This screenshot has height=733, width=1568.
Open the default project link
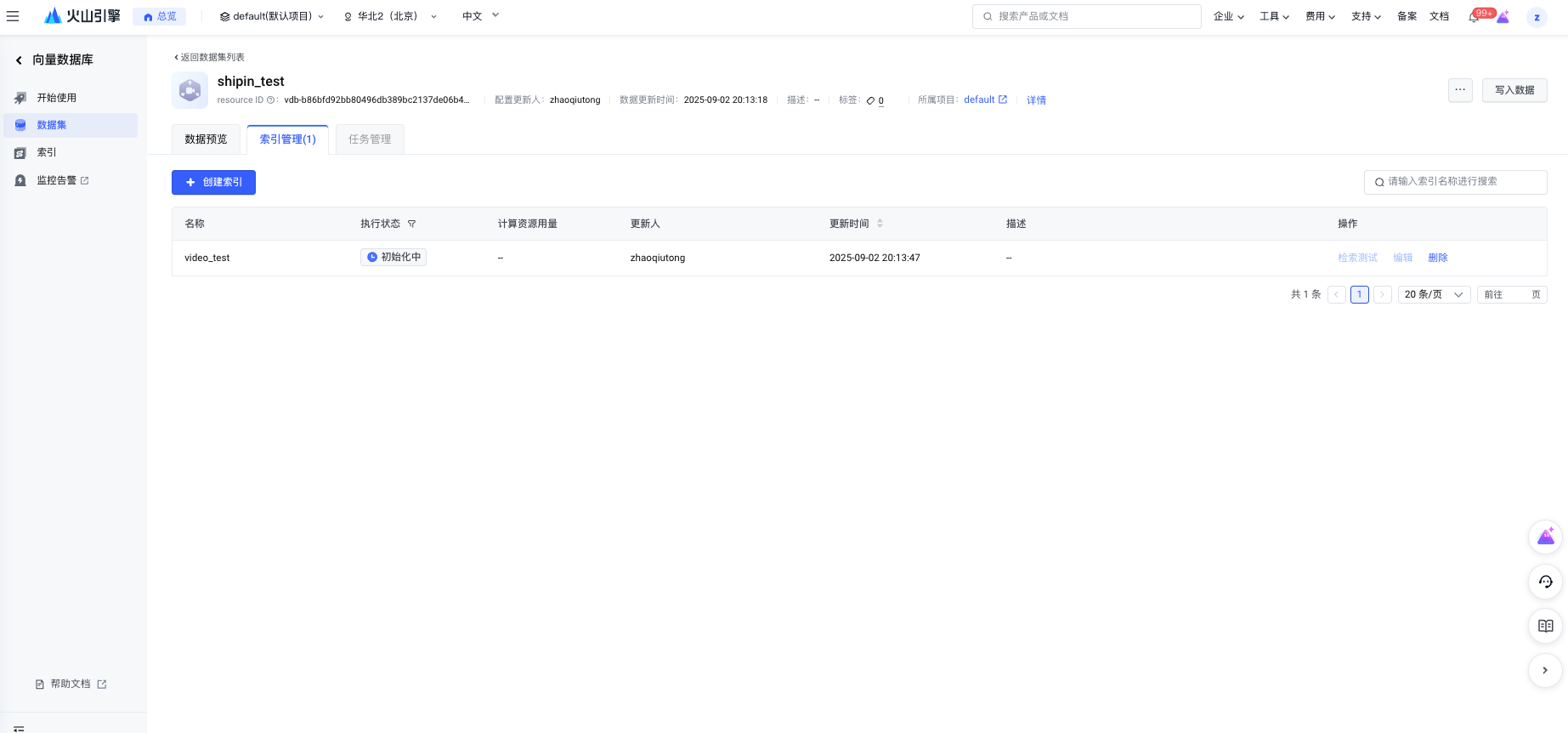coord(985,99)
